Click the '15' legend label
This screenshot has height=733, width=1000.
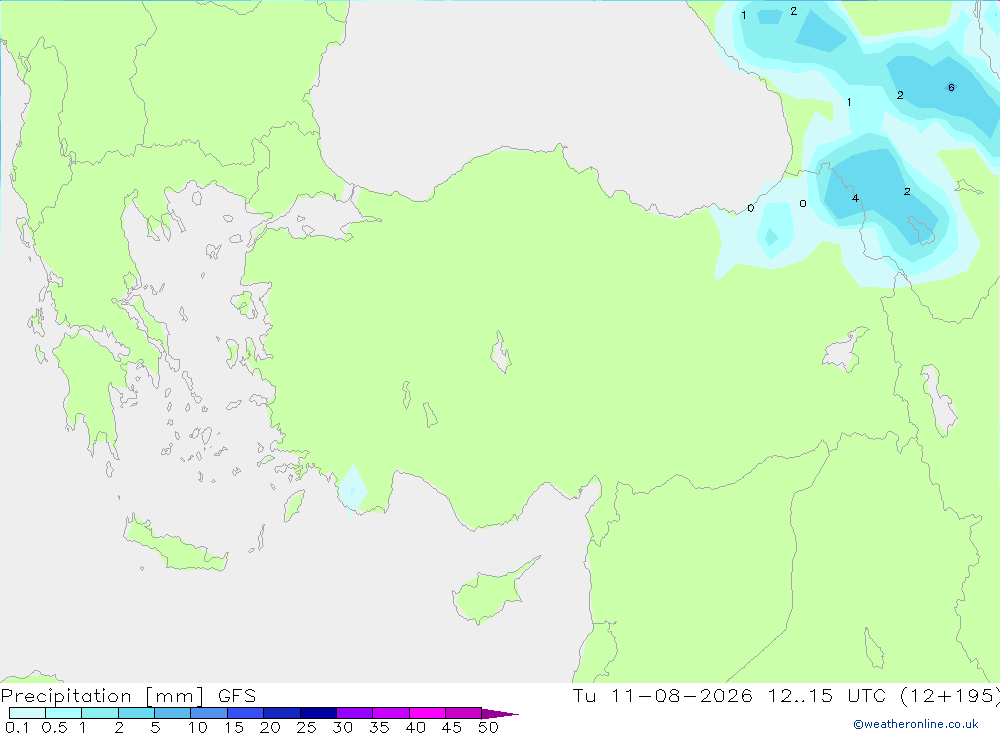point(234,727)
